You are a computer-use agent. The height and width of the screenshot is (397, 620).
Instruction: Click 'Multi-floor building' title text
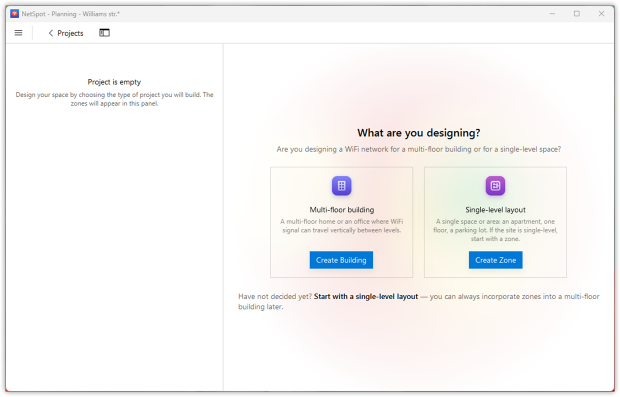tap(342, 210)
